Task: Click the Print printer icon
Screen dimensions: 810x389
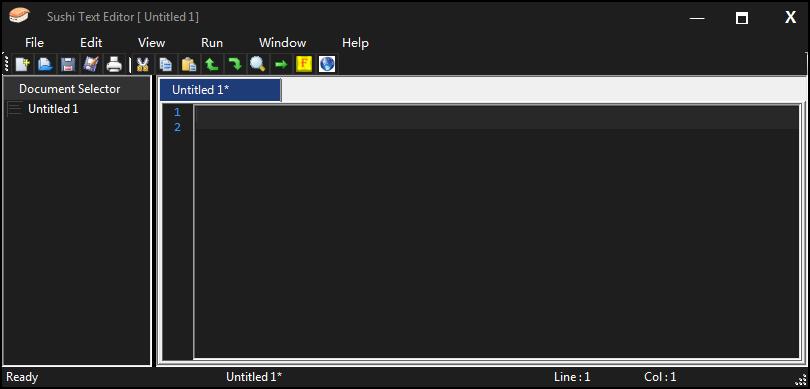Action: pyautogui.click(x=114, y=65)
